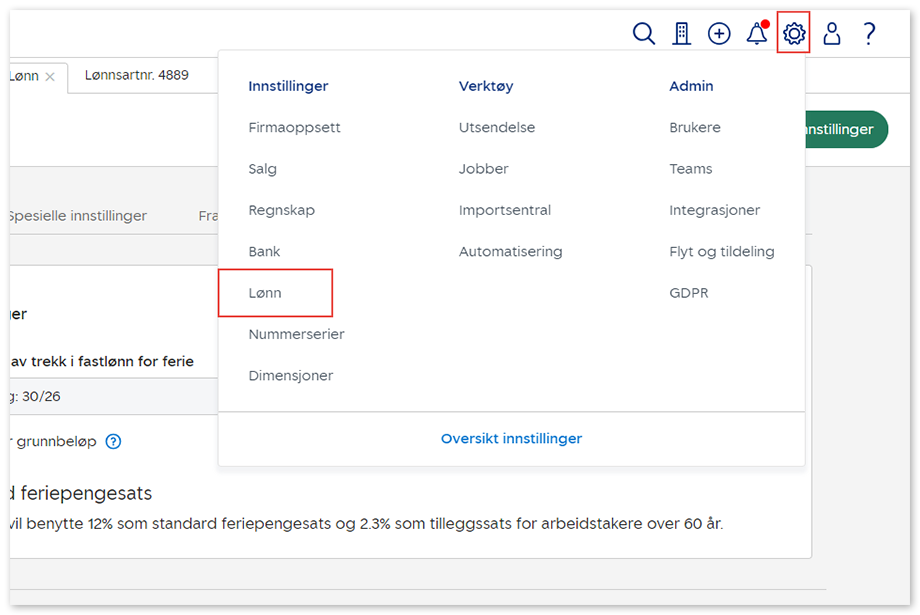This screenshot has height=615, width=920.
Task: Open the Spesielle innstillinger tab
Action: click(x=76, y=216)
